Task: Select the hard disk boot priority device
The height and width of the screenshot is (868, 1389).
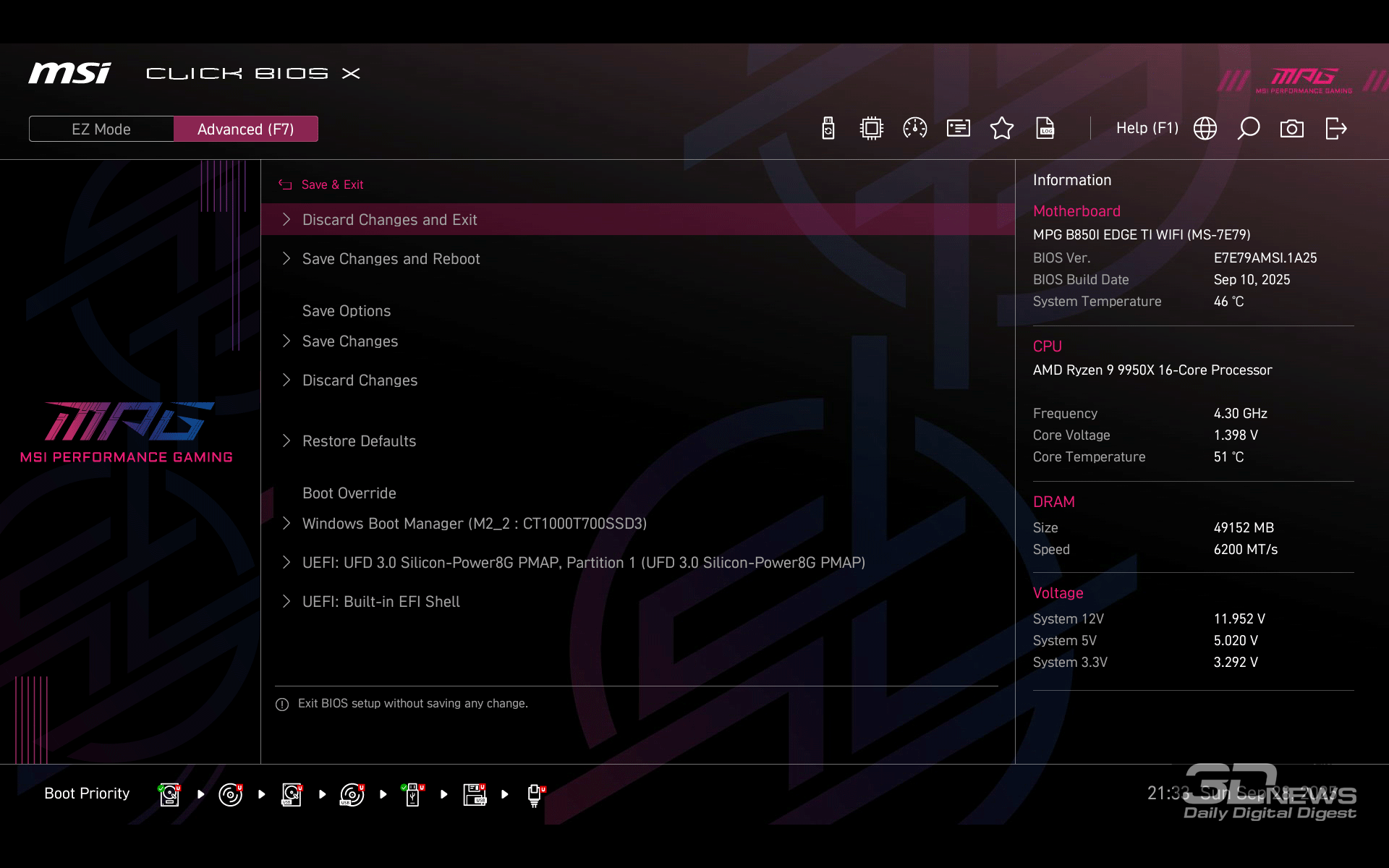Action: tap(169, 794)
